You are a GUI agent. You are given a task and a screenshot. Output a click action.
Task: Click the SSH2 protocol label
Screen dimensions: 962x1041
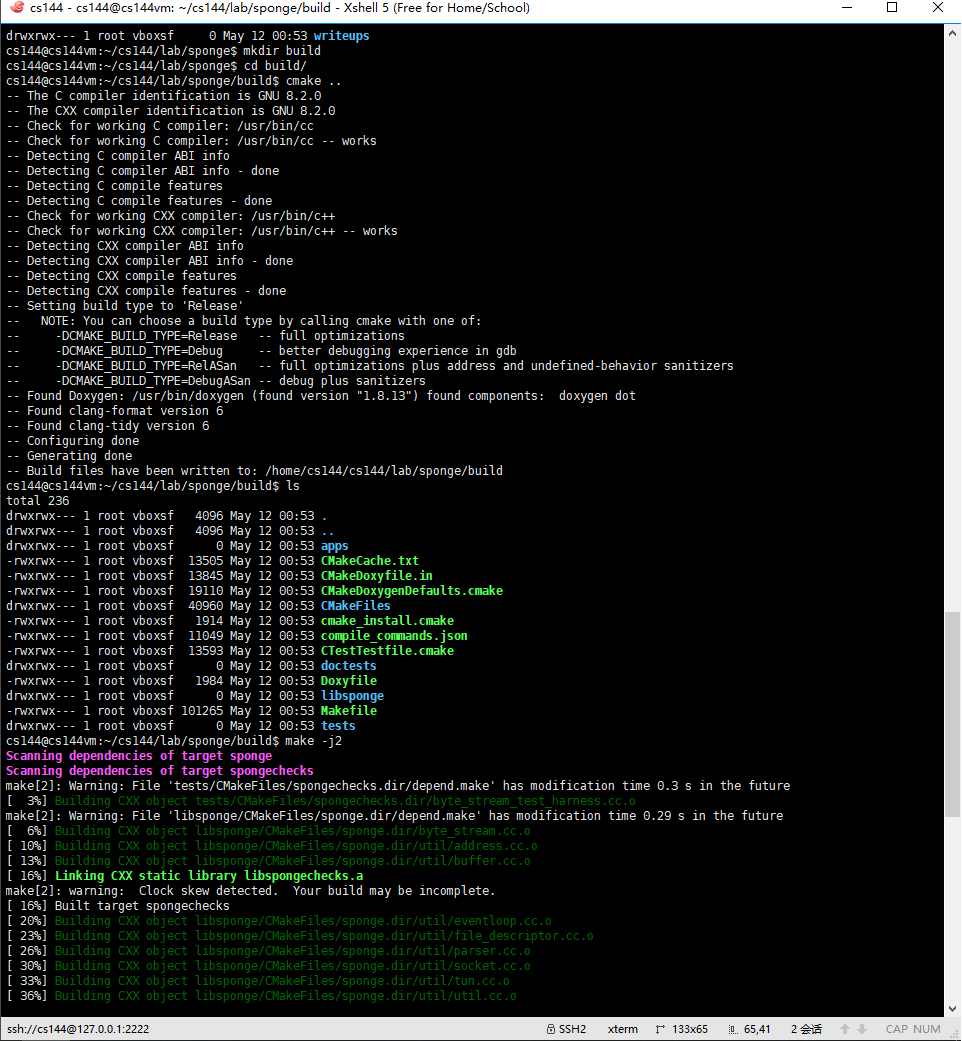572,1029
